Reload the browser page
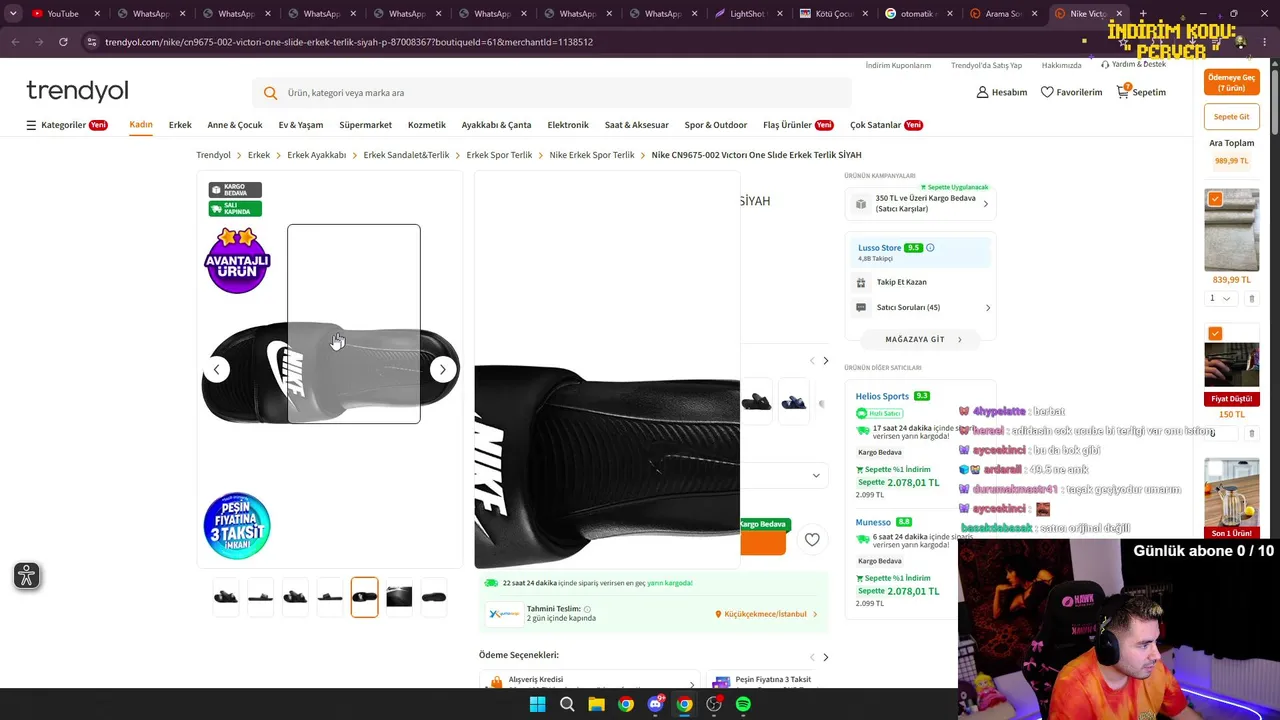1280x720 pixels. [x=63, y=42]
